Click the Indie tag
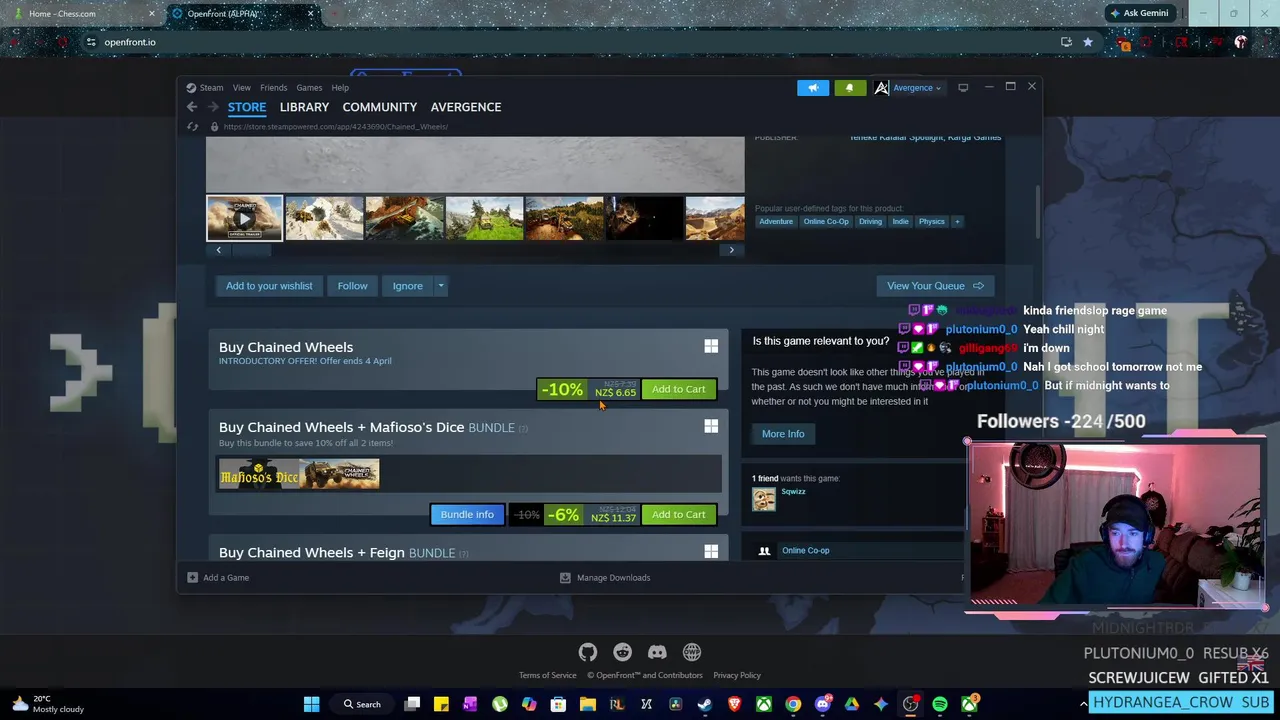This screenshot has width=1280, height=720. [x=901, y=222]
